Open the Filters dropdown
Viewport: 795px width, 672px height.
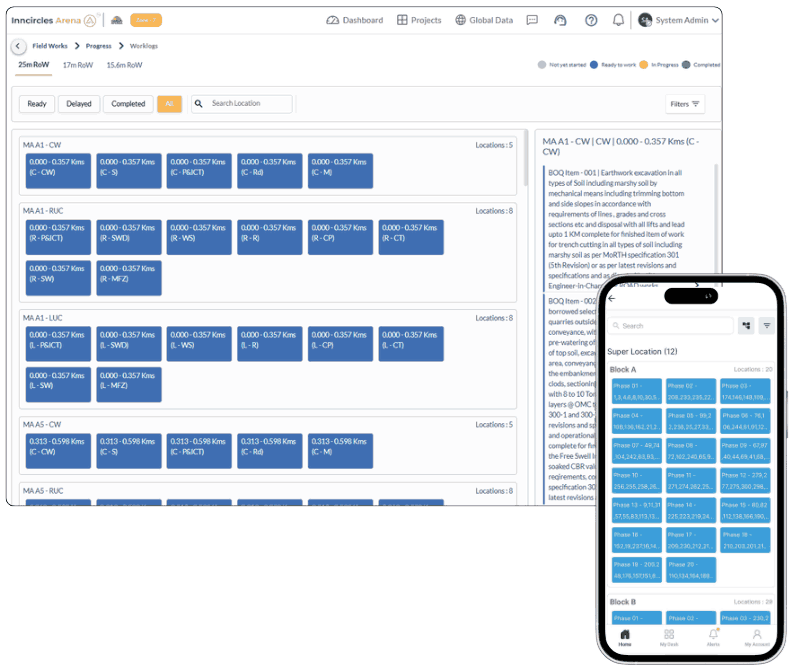(685, 104)
